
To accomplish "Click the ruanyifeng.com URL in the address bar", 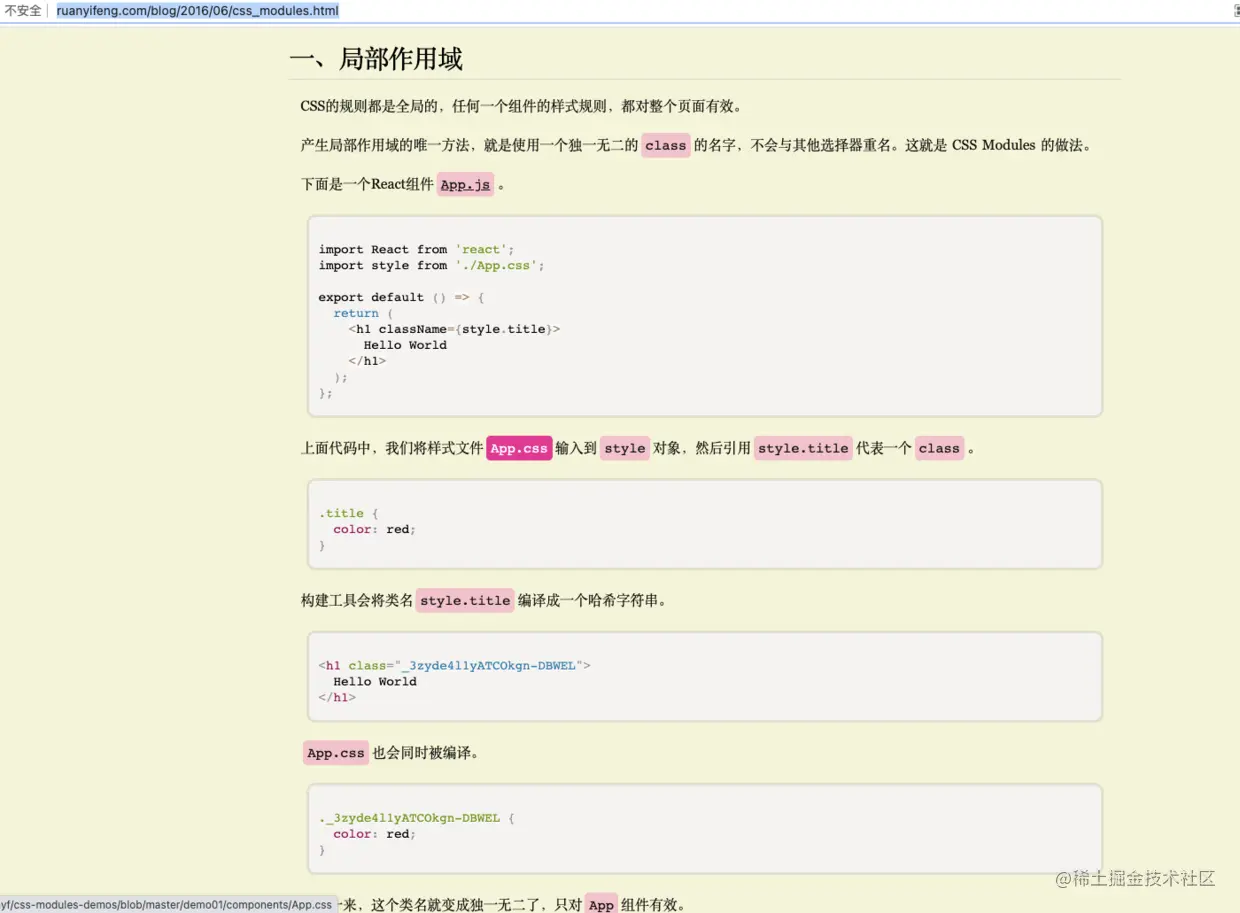I will pos(197,11).
